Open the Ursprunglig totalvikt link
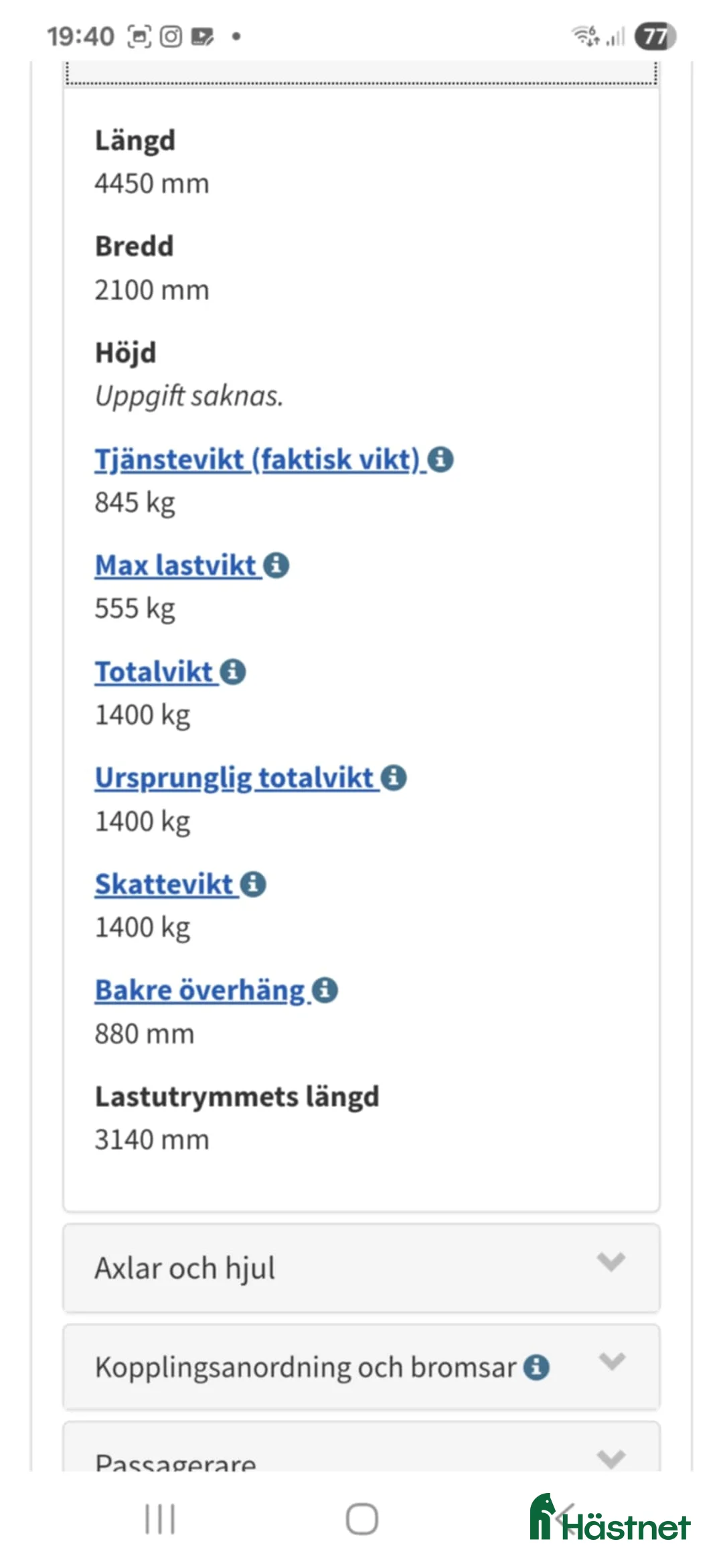 click(234, 778)
